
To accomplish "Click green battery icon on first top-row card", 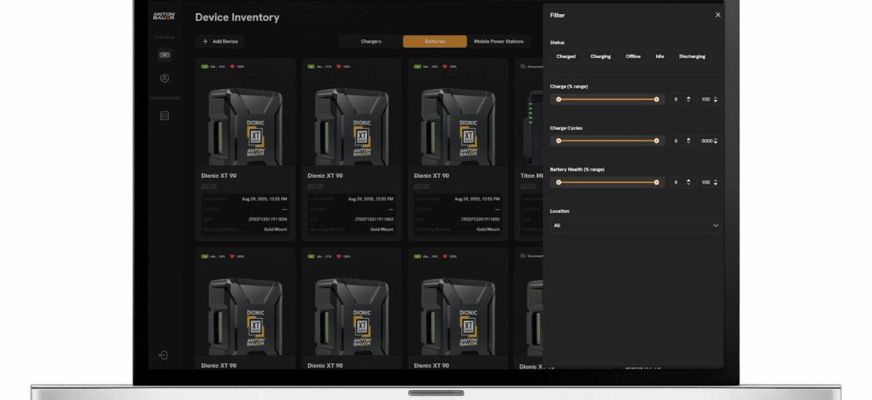I will (x=205, y=66).
